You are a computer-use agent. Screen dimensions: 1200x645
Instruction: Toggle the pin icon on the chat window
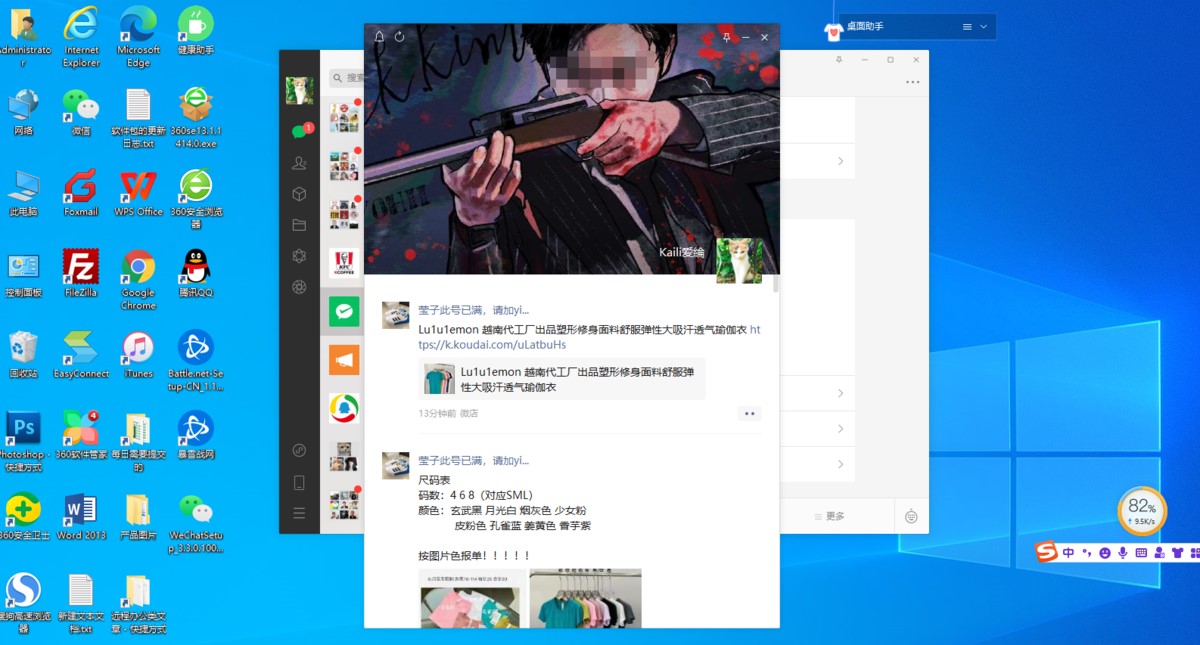click(x=726, y=37)
